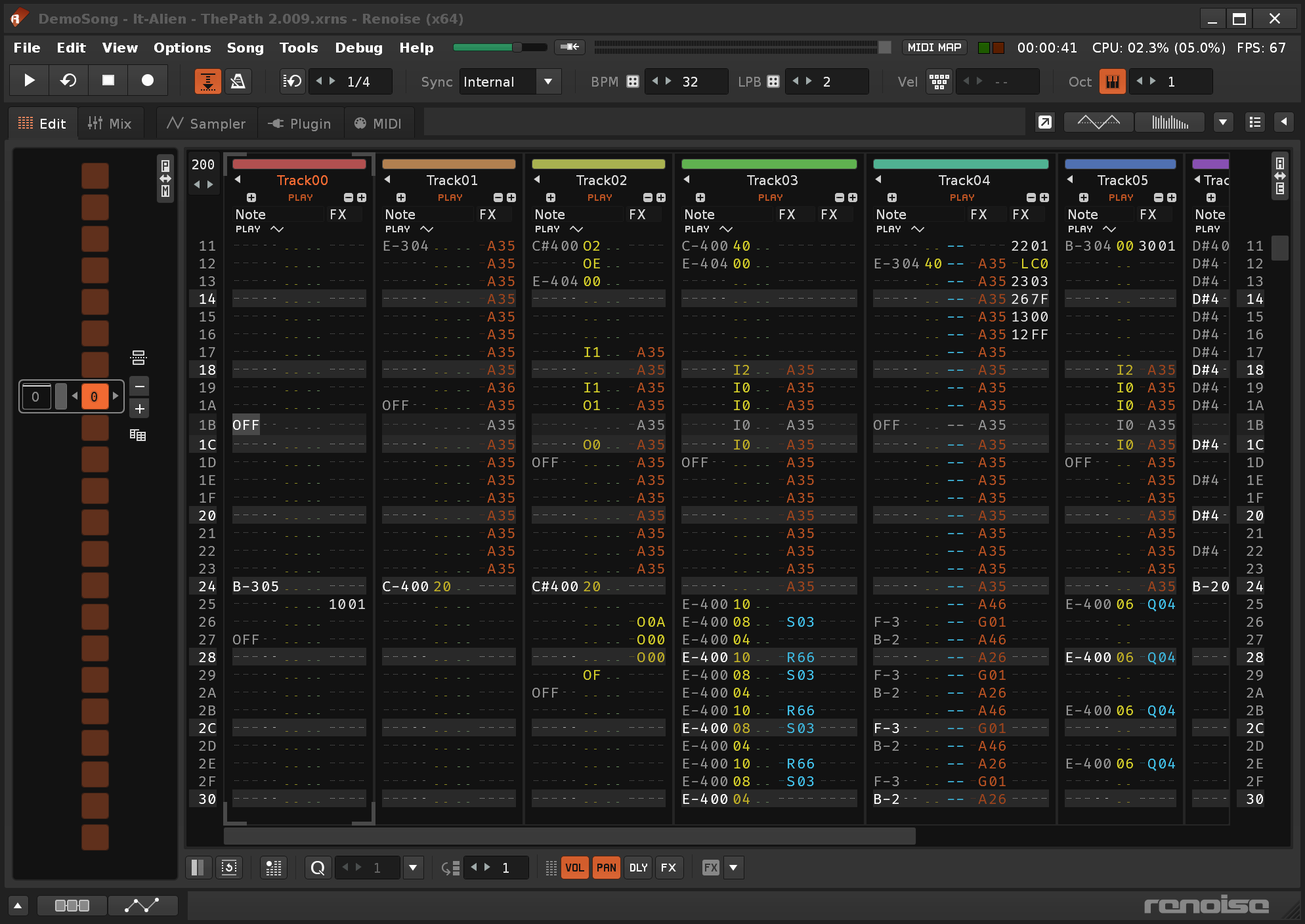
Task: Toggle the record edit mode button
Action: [x=148, y=81]
